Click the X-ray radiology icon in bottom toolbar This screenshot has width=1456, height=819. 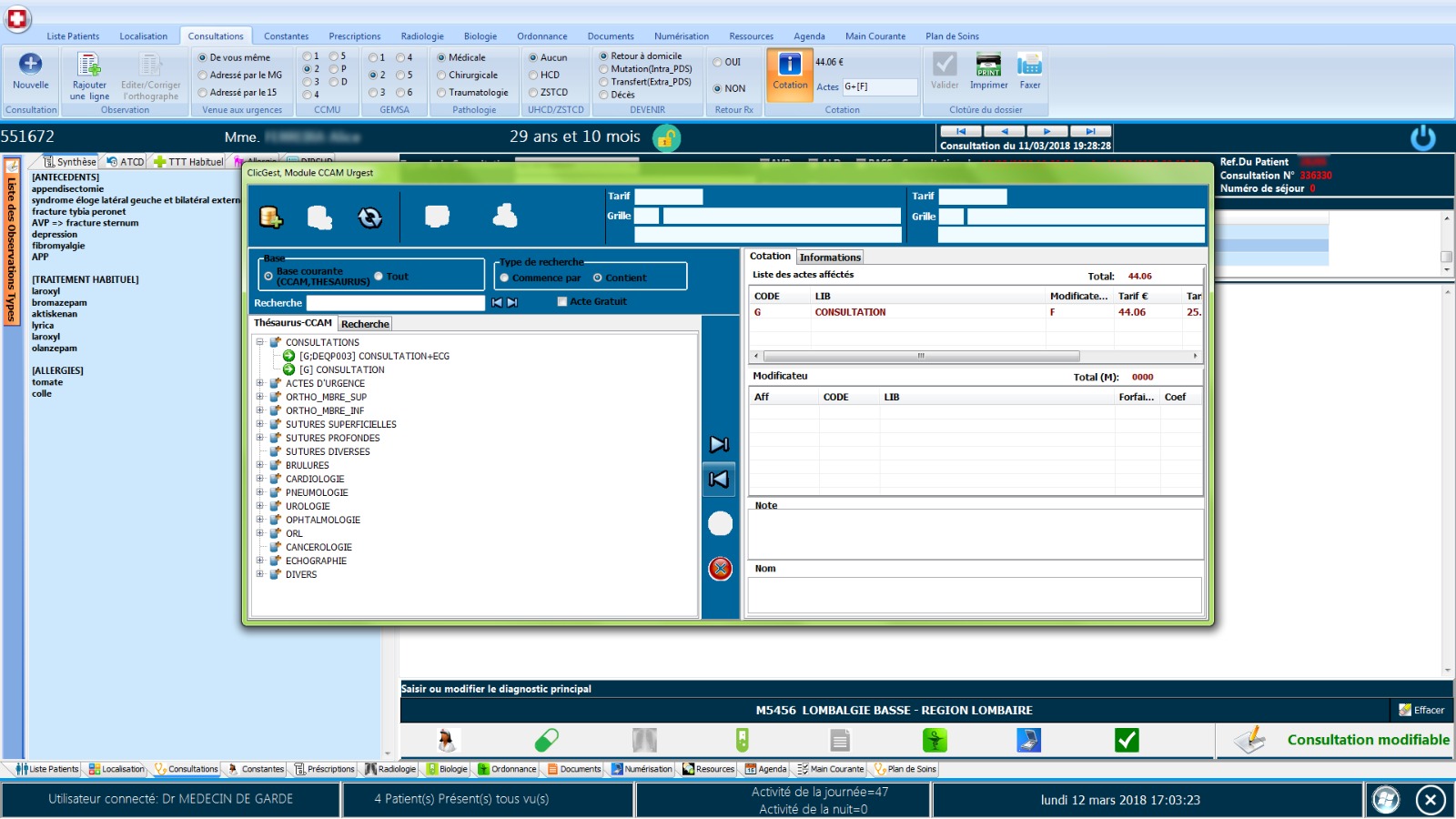coord(644,740)
